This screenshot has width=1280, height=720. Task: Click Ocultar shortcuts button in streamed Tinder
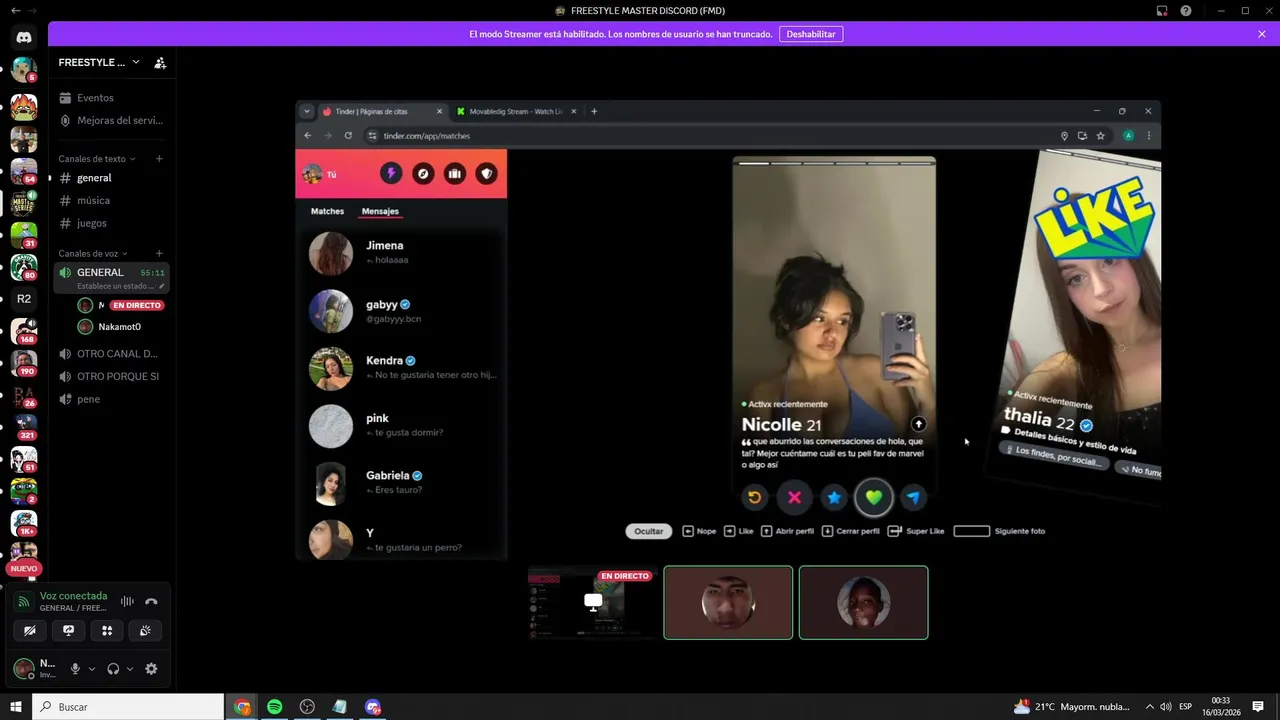649,531
